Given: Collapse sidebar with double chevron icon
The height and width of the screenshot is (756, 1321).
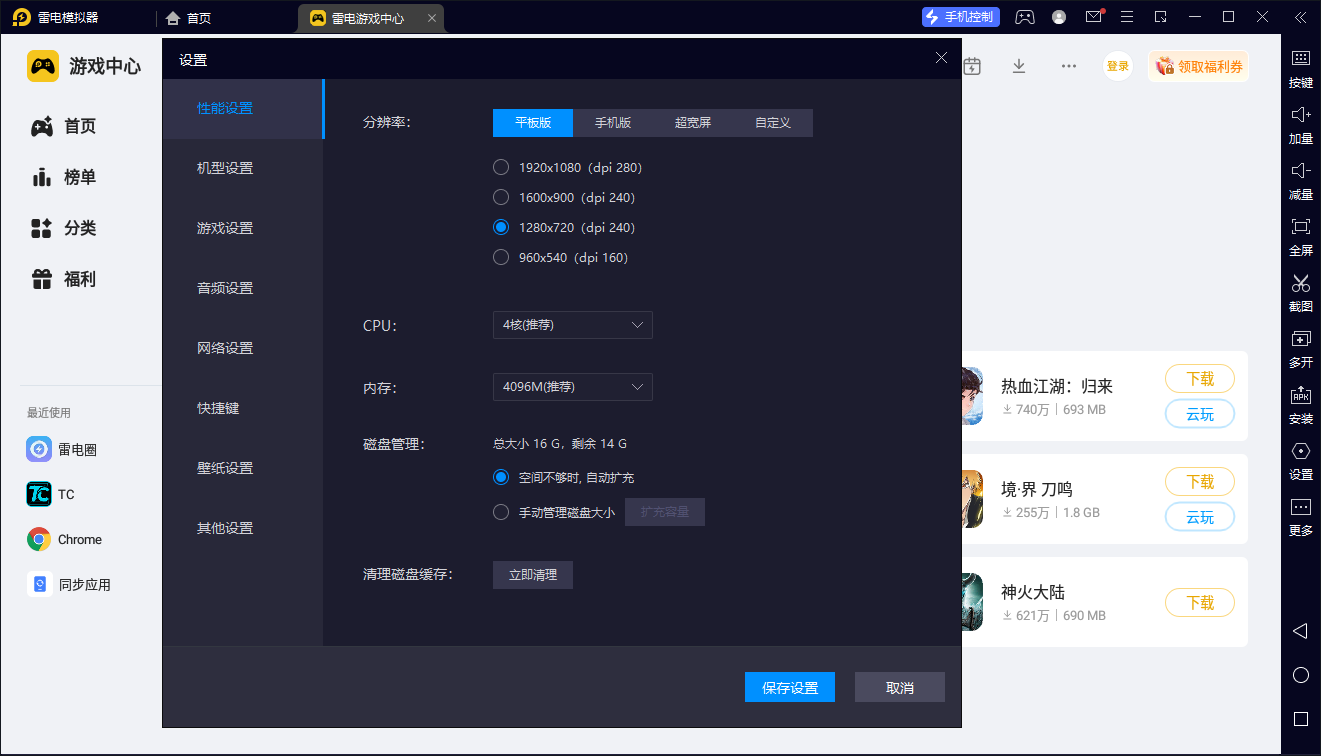Looking at the screenshot, I should click(x=1300, y=17).
